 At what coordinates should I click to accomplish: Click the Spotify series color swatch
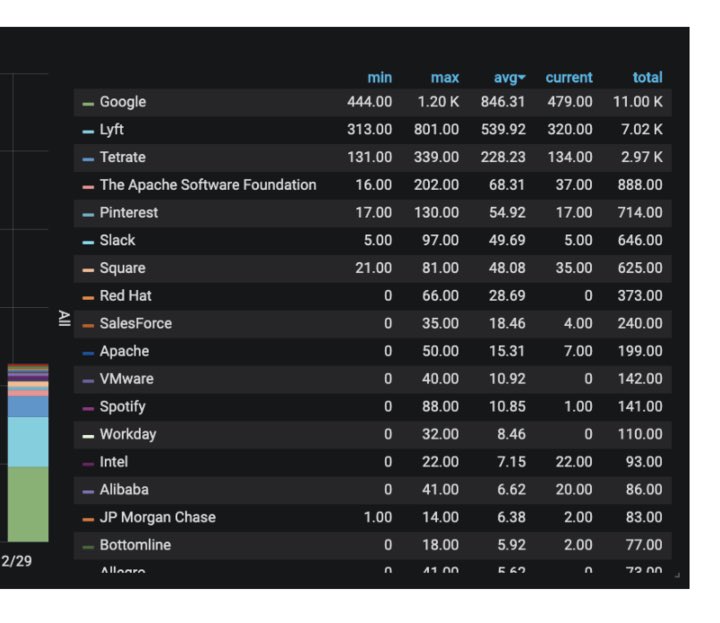pyautogui.click(x=88, y=409)
